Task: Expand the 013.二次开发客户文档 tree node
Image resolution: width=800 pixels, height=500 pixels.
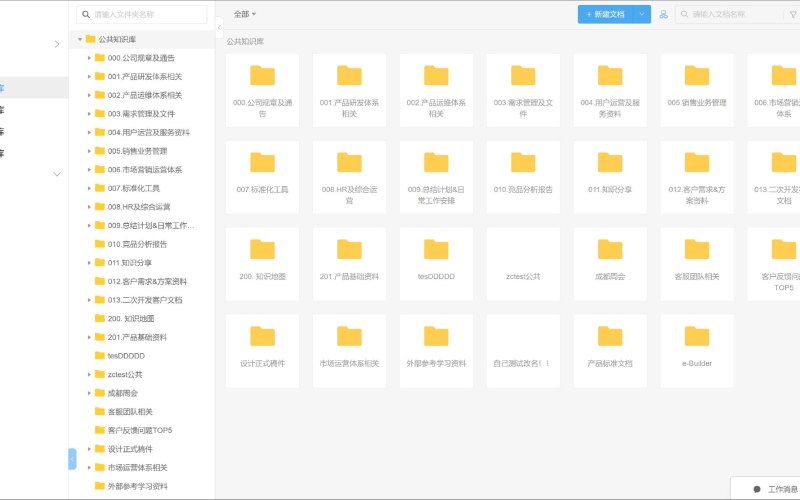Action: click(89, 300)
